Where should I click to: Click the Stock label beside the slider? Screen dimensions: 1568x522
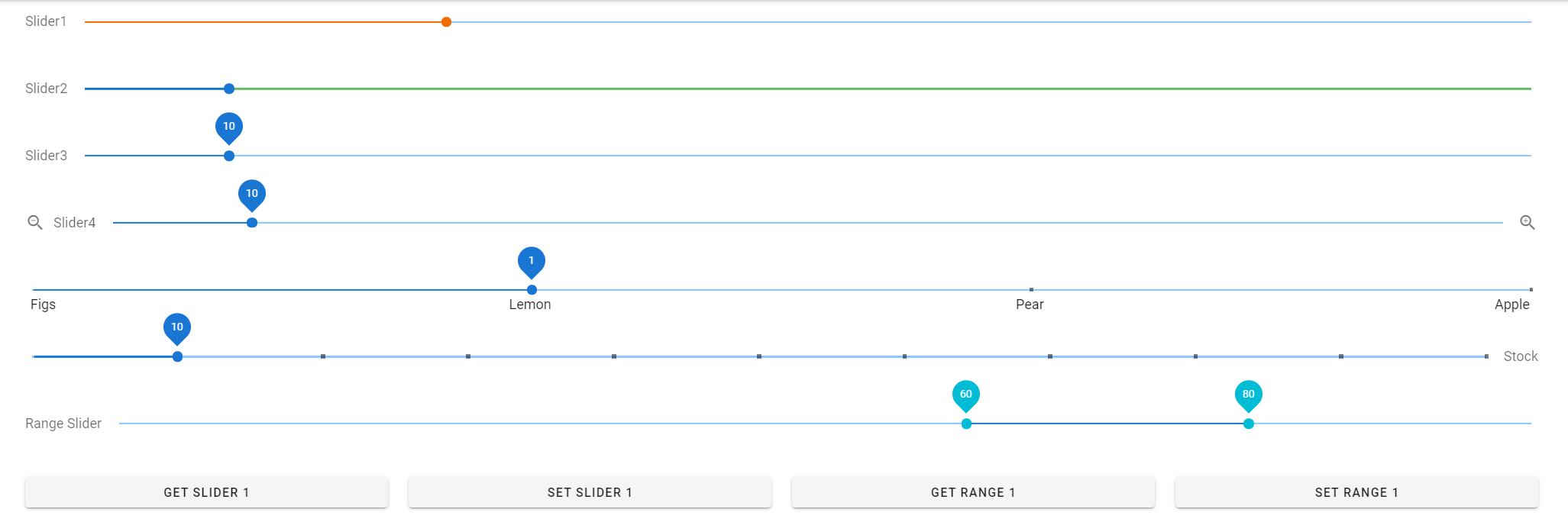coord(1520,356)
